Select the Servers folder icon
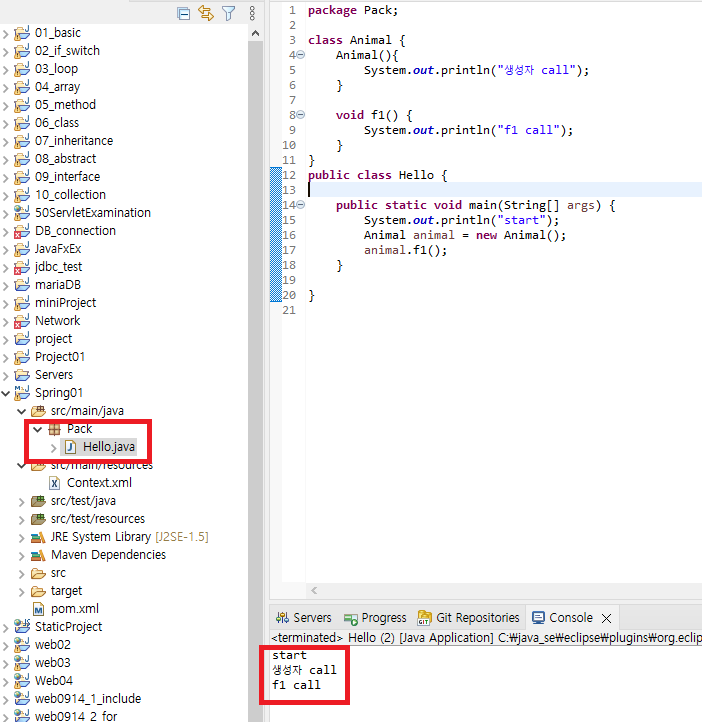Screen dimensions: 702x722 (22, 375)
